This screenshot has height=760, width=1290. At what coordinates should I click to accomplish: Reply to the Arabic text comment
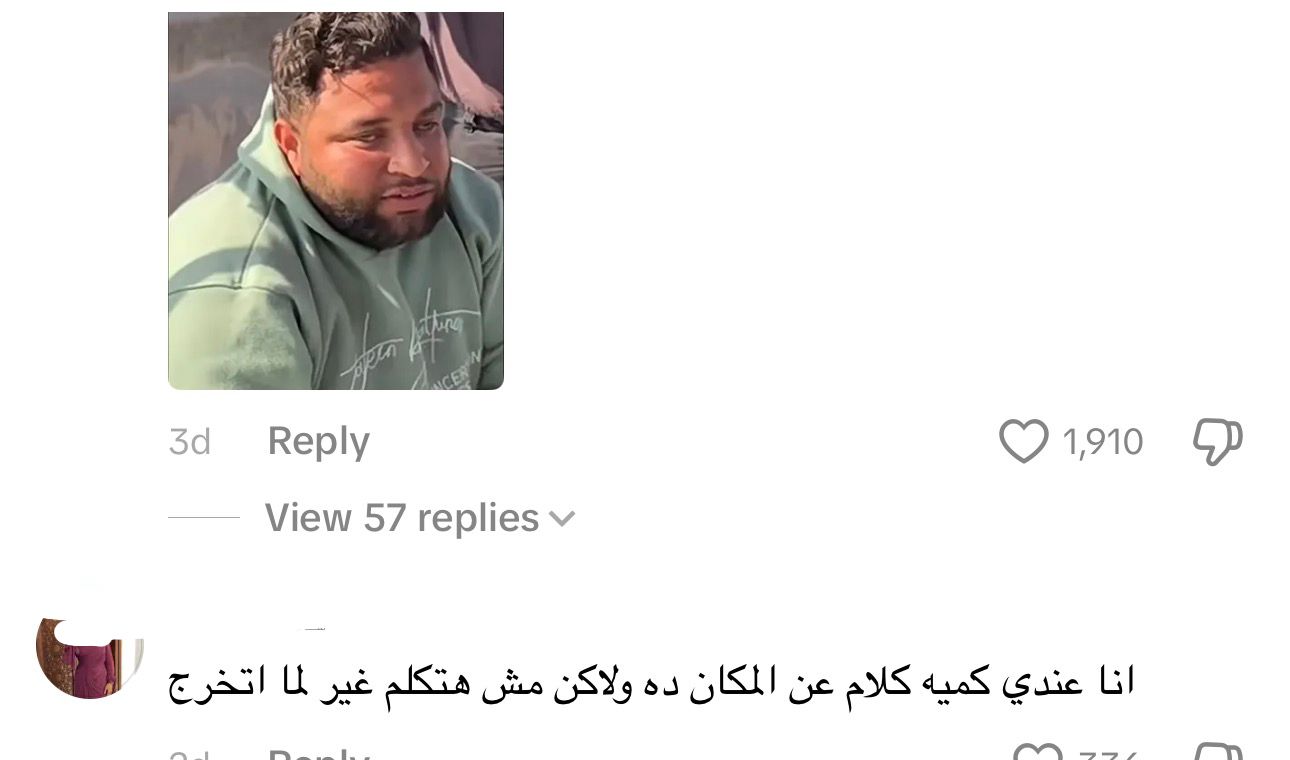pyautogui.click(x=319, y=753)
